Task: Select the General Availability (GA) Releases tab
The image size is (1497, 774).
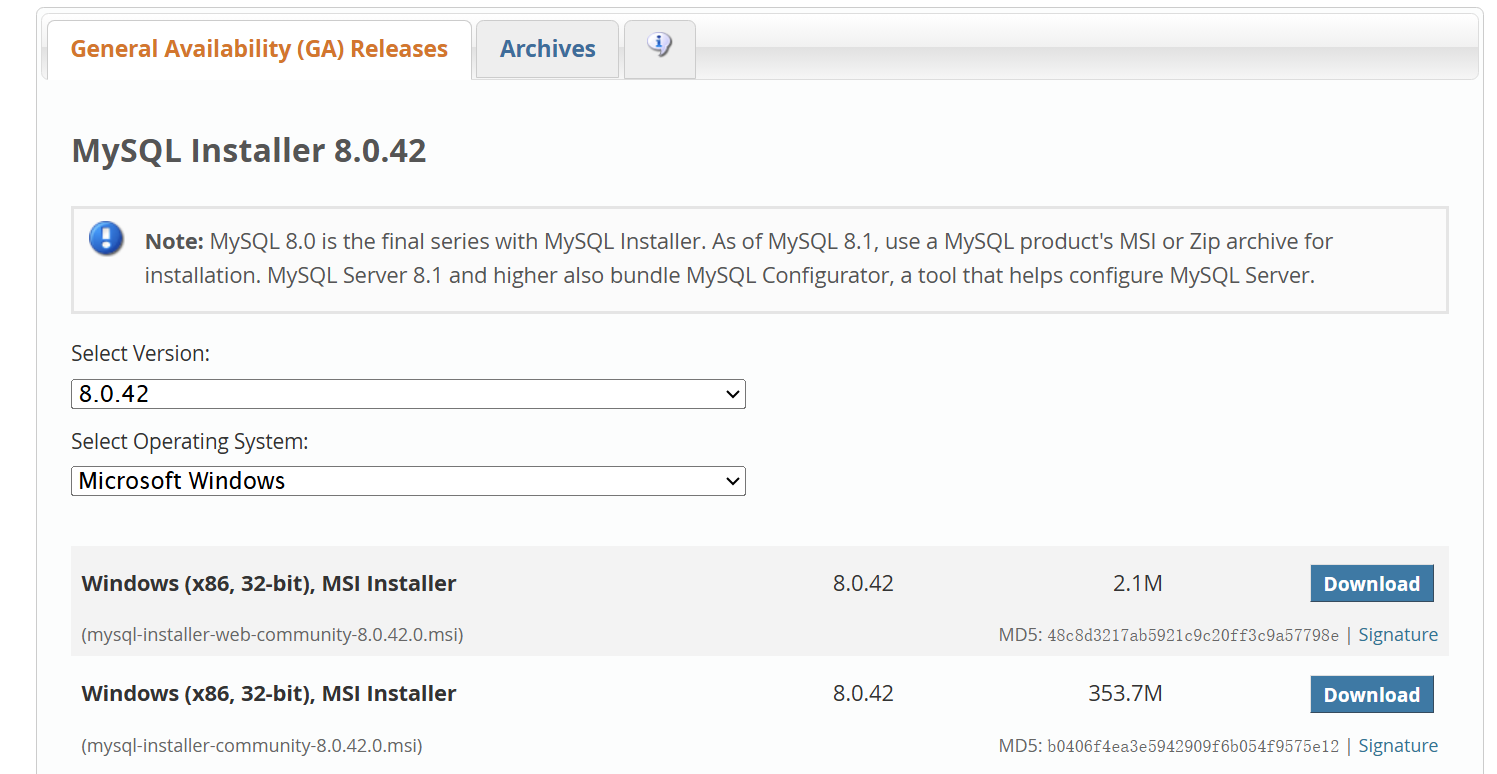Action: coord(259,49)
